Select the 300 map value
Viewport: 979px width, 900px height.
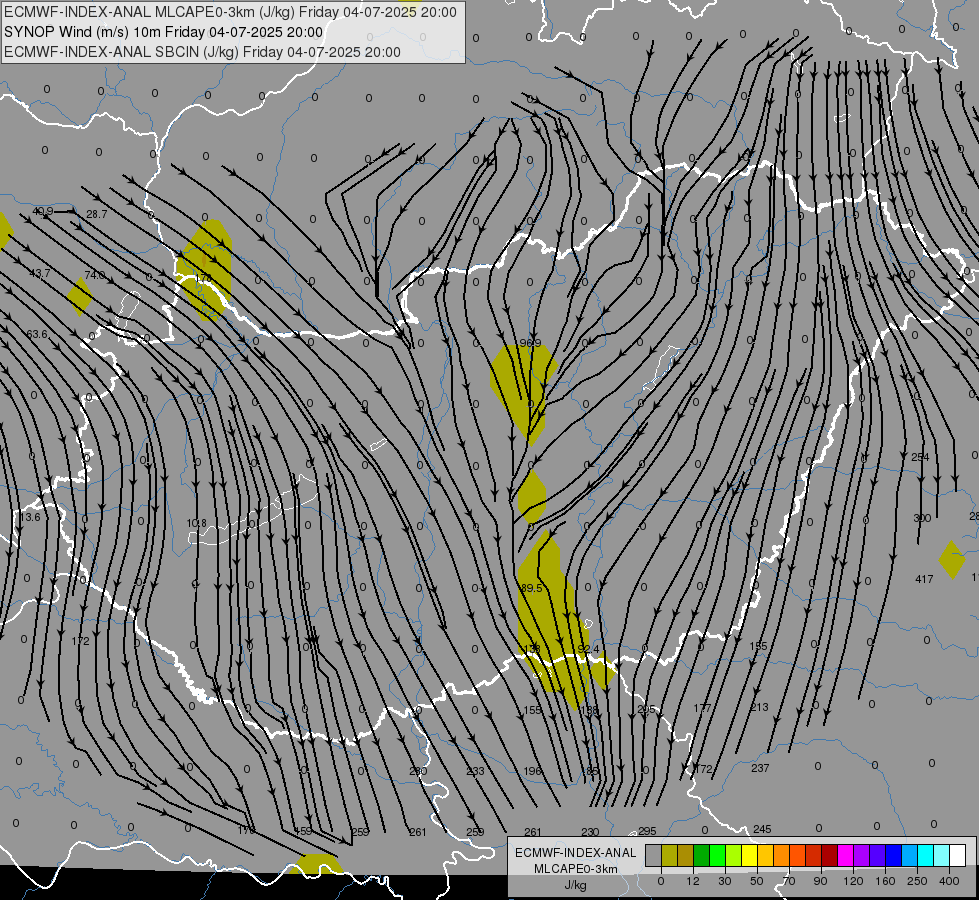tap(922, 518)
